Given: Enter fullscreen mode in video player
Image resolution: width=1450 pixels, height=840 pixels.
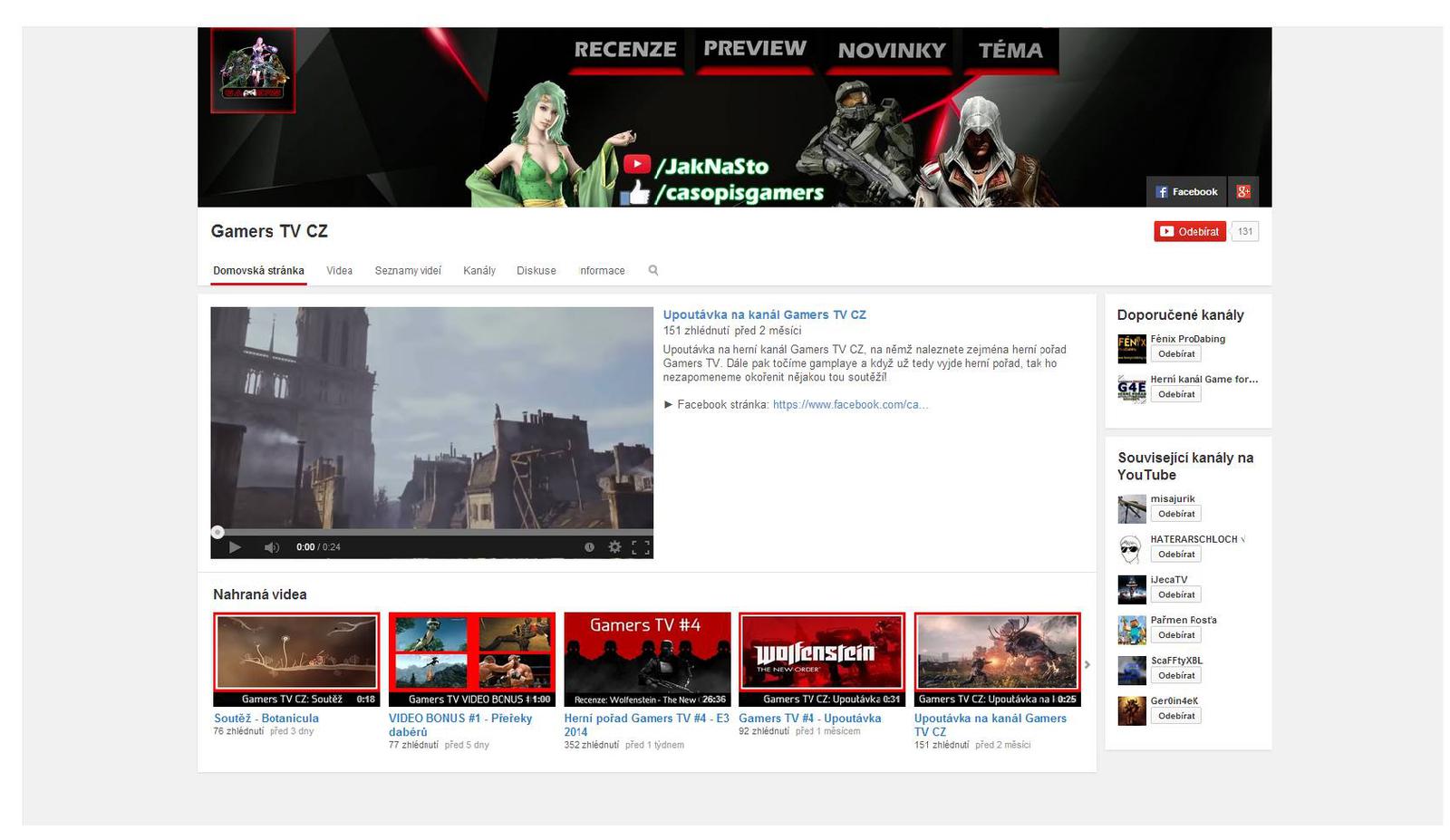Looking at the screenshot, I should tap(640, 547).
